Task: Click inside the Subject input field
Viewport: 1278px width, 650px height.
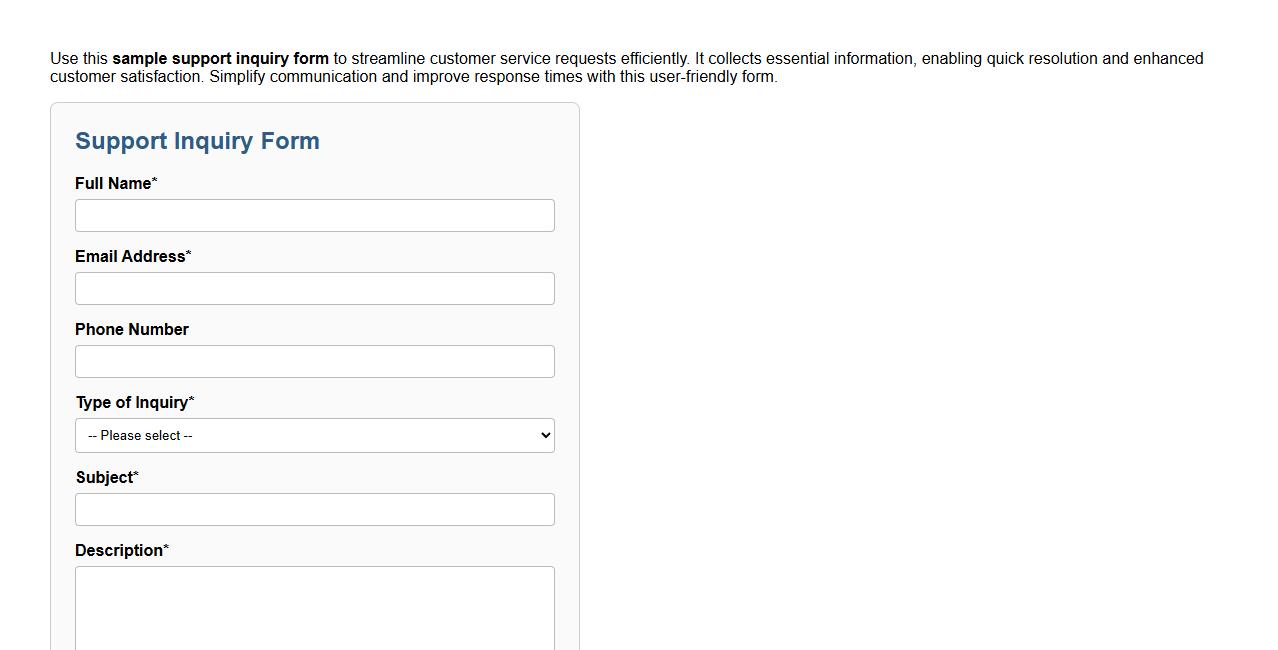Action: click(x=314, y=509)
